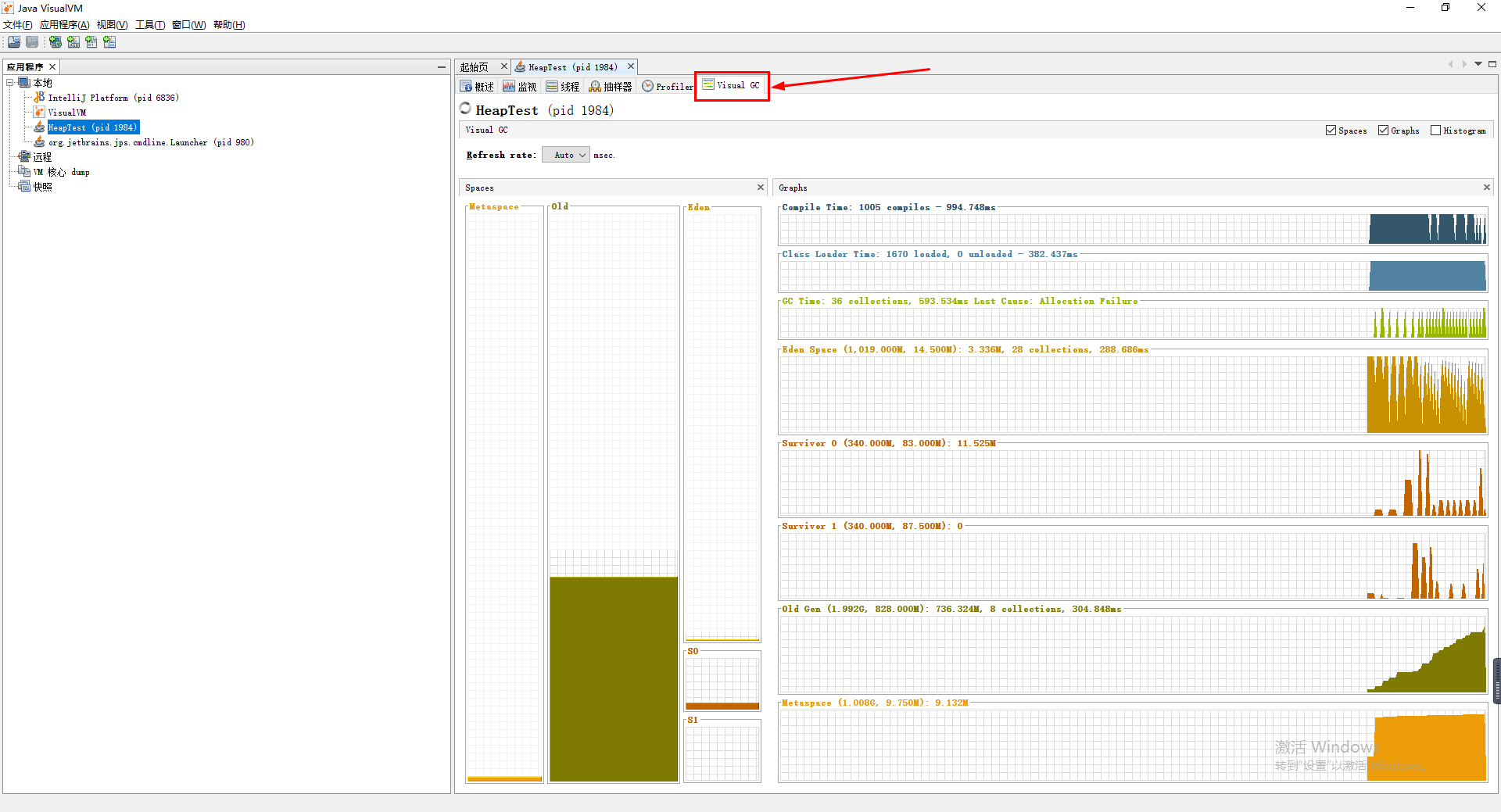
Task: Switch to the 起始页 tab
Action: tap(475, 67)
